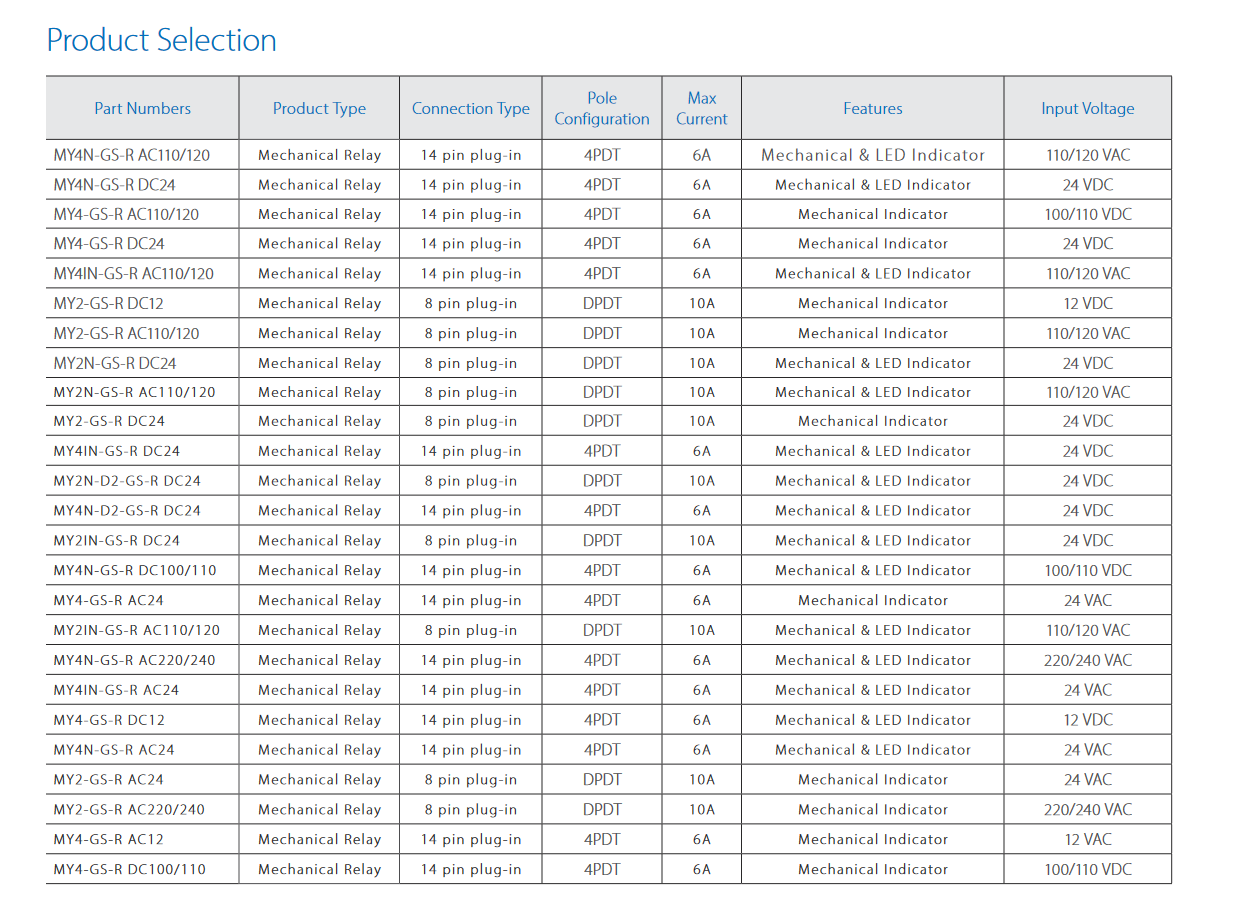Click the Pole Configuration column header
The image size is (1247, 923).
(601, 108)
